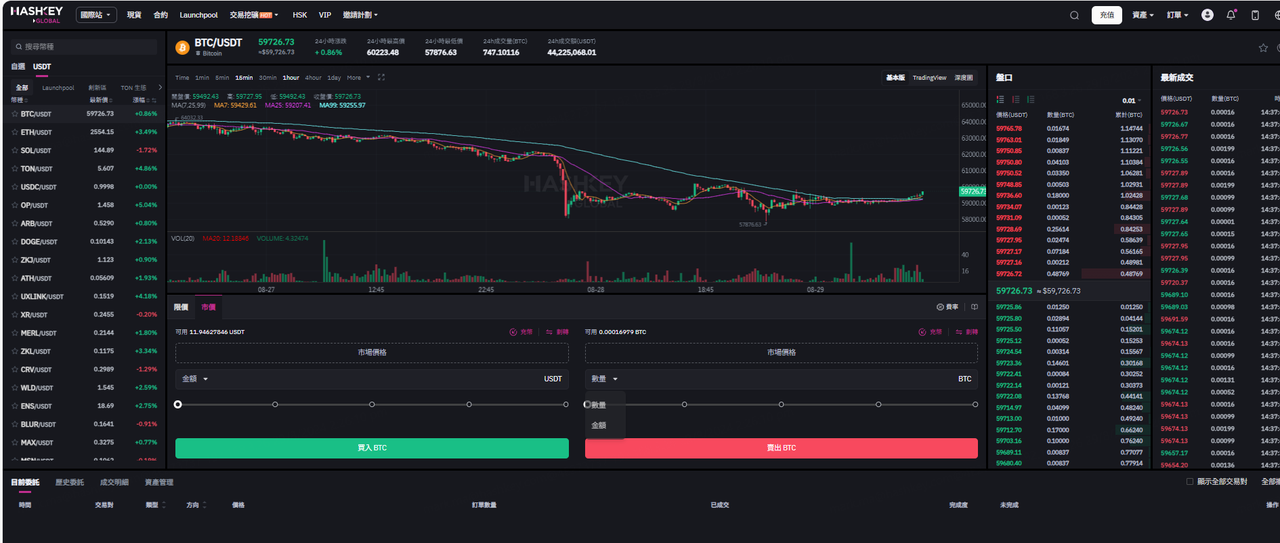This screenshot has height=543, width=1280.
Task: Click the white 充值 deposit button
Action: click(x=1106, y=15)
